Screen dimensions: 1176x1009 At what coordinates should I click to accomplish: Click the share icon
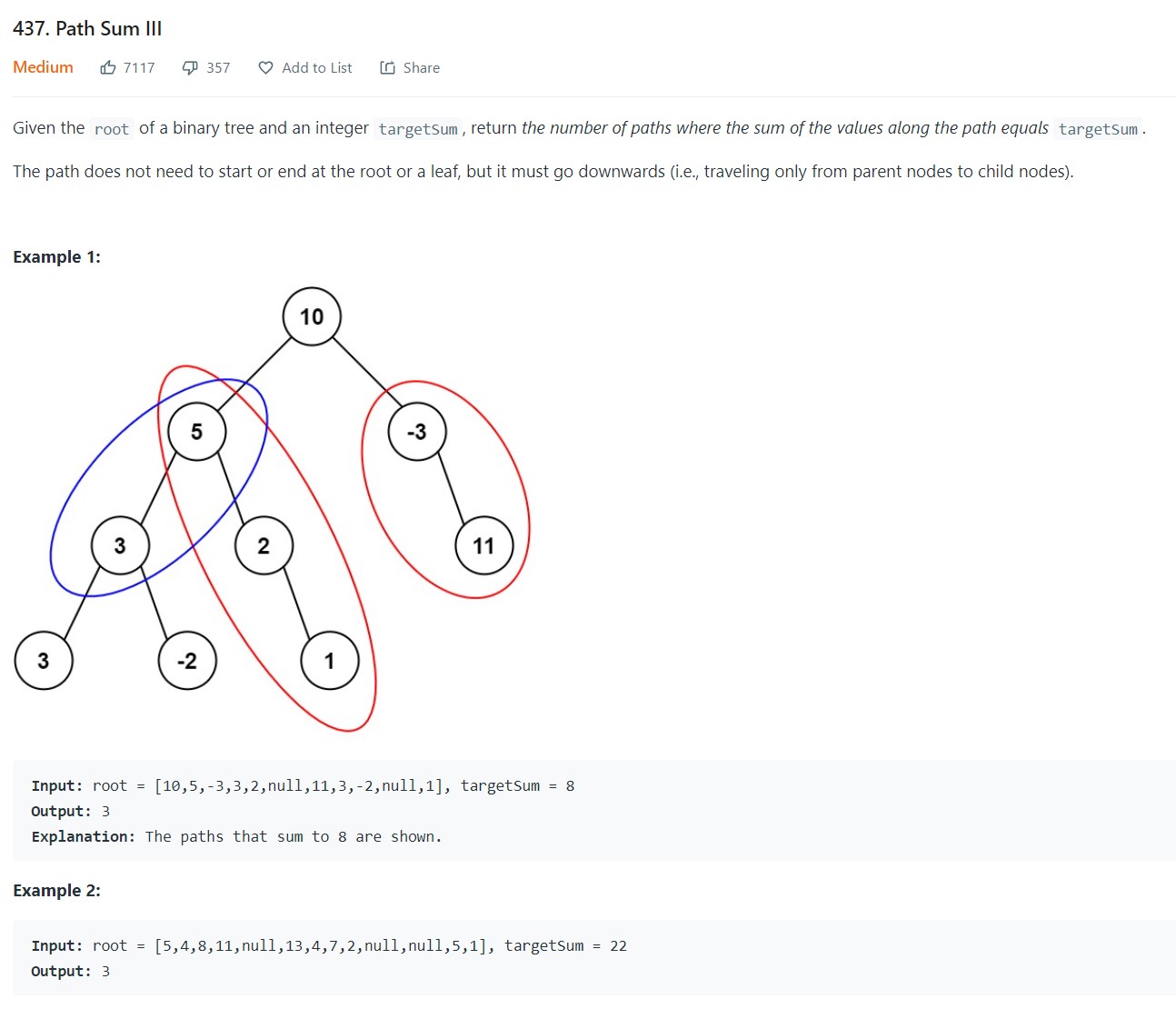tap(387, 67)
